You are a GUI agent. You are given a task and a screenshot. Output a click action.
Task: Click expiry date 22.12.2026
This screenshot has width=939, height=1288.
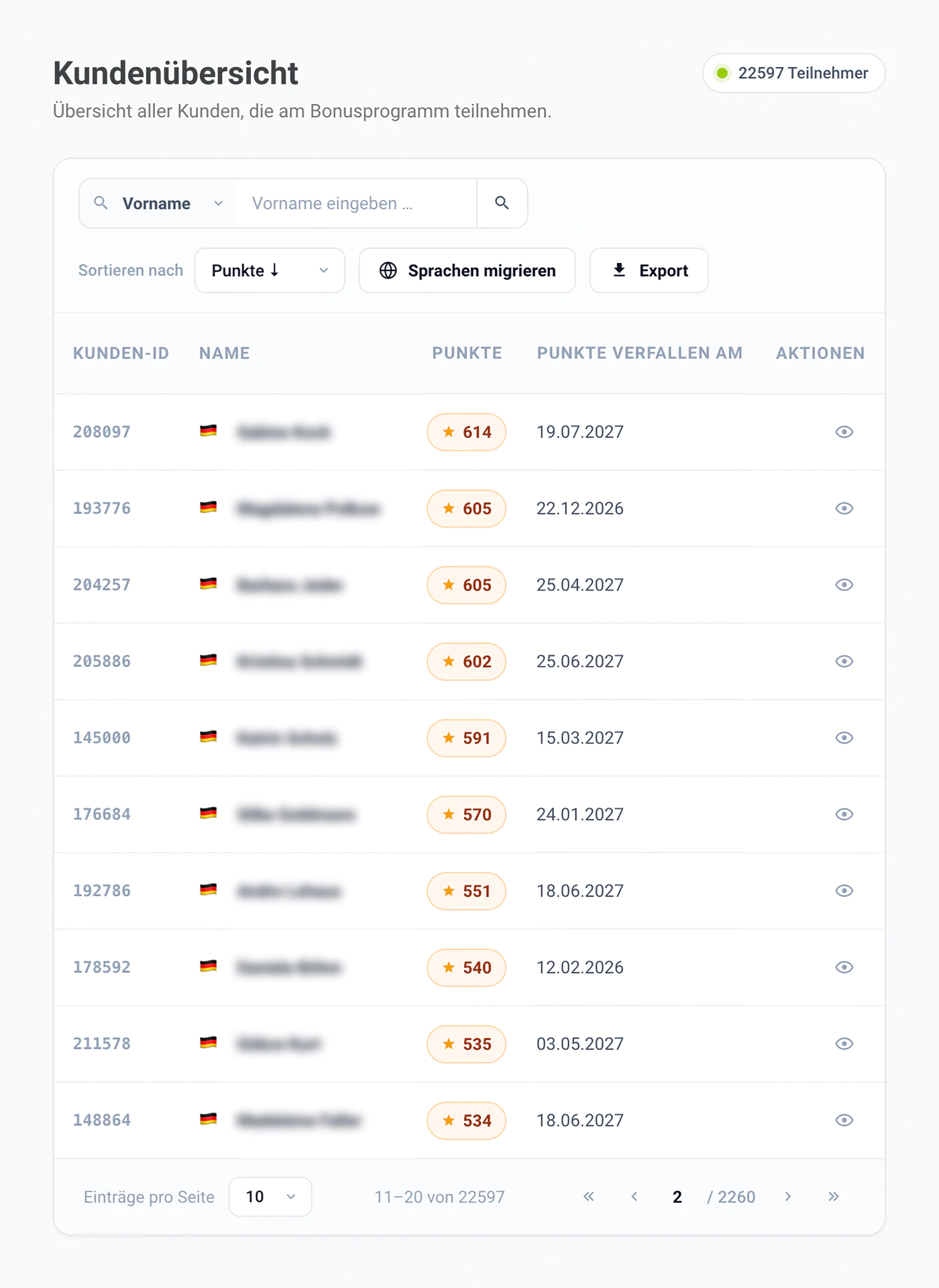tap(580, 508)
